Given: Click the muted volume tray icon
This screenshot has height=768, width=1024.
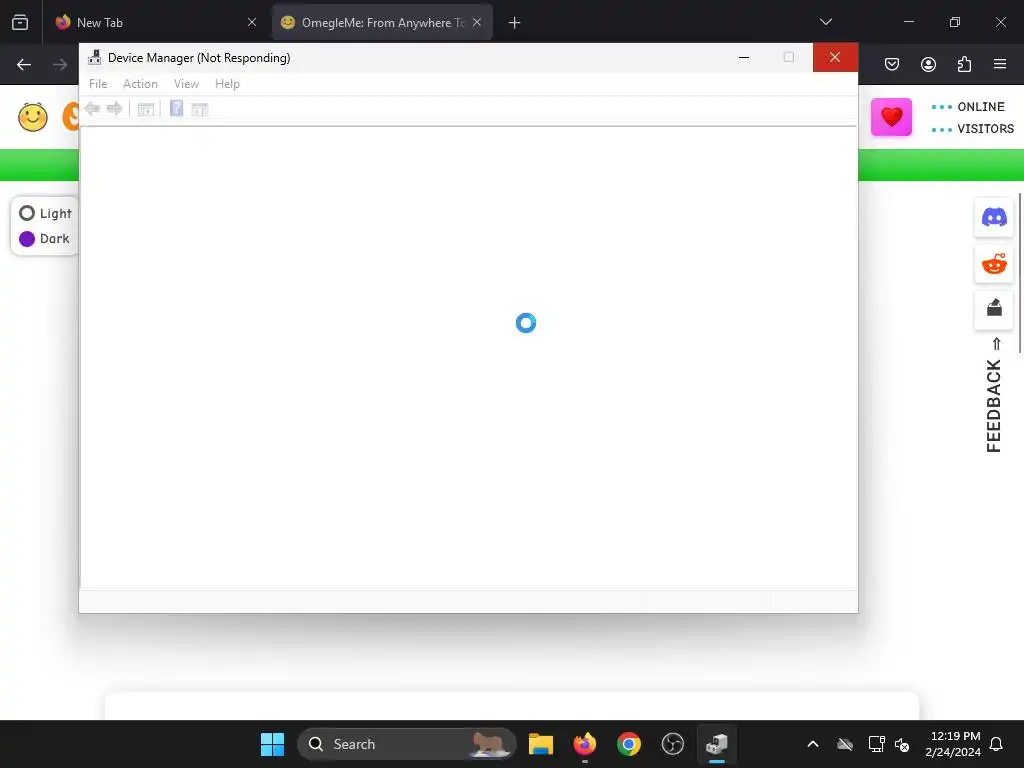Looking at the screenshot, I should pos(902,744).
